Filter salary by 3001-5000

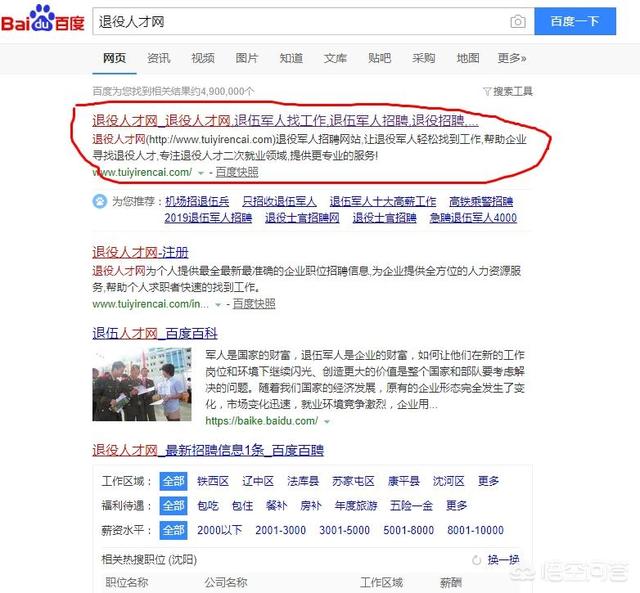point(344,530)
